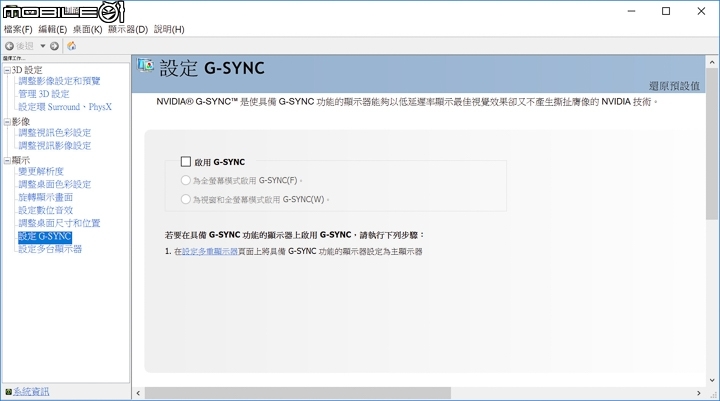The image size is (720, 401).
Task: Click the system information icon at bottom left
Action: point(8,392)
